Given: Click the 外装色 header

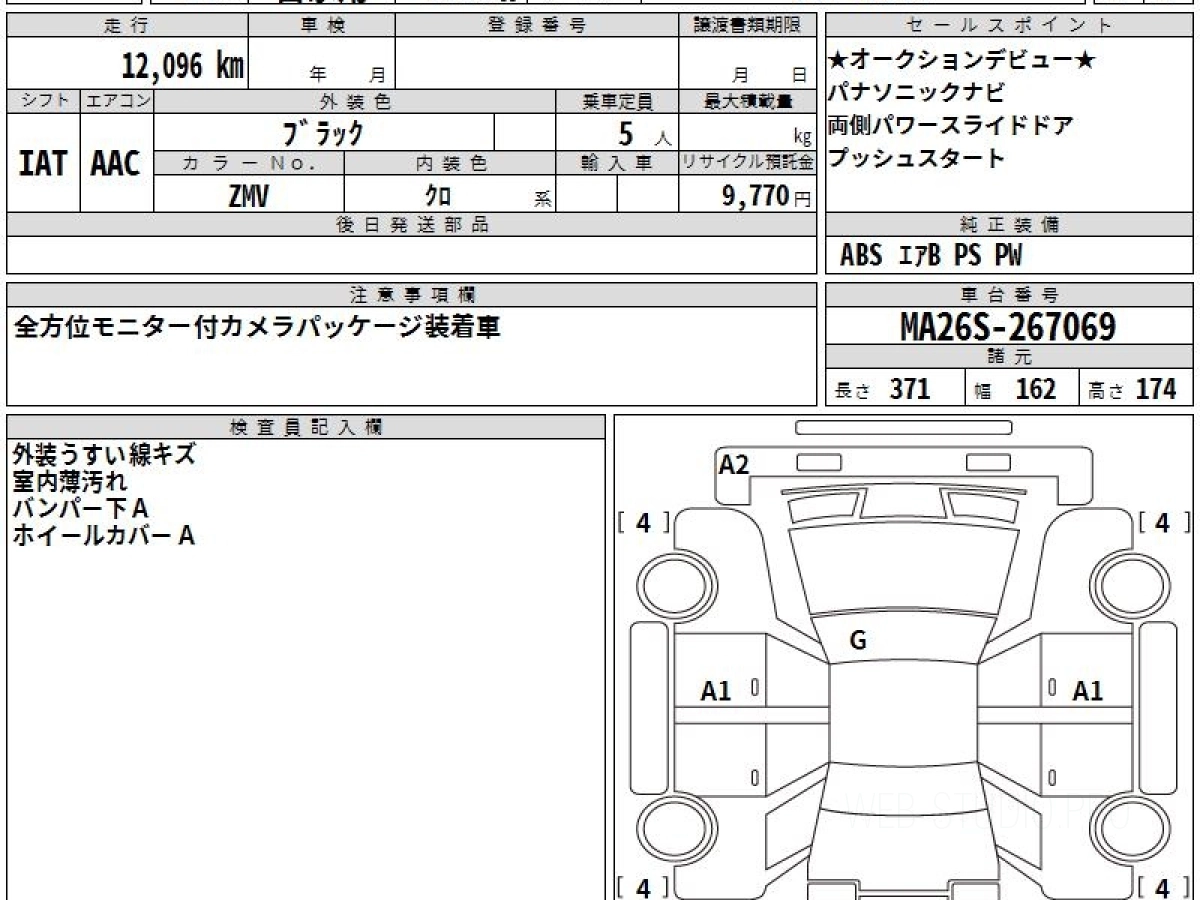Looking at the screenshot, I should tap(355, 101).
